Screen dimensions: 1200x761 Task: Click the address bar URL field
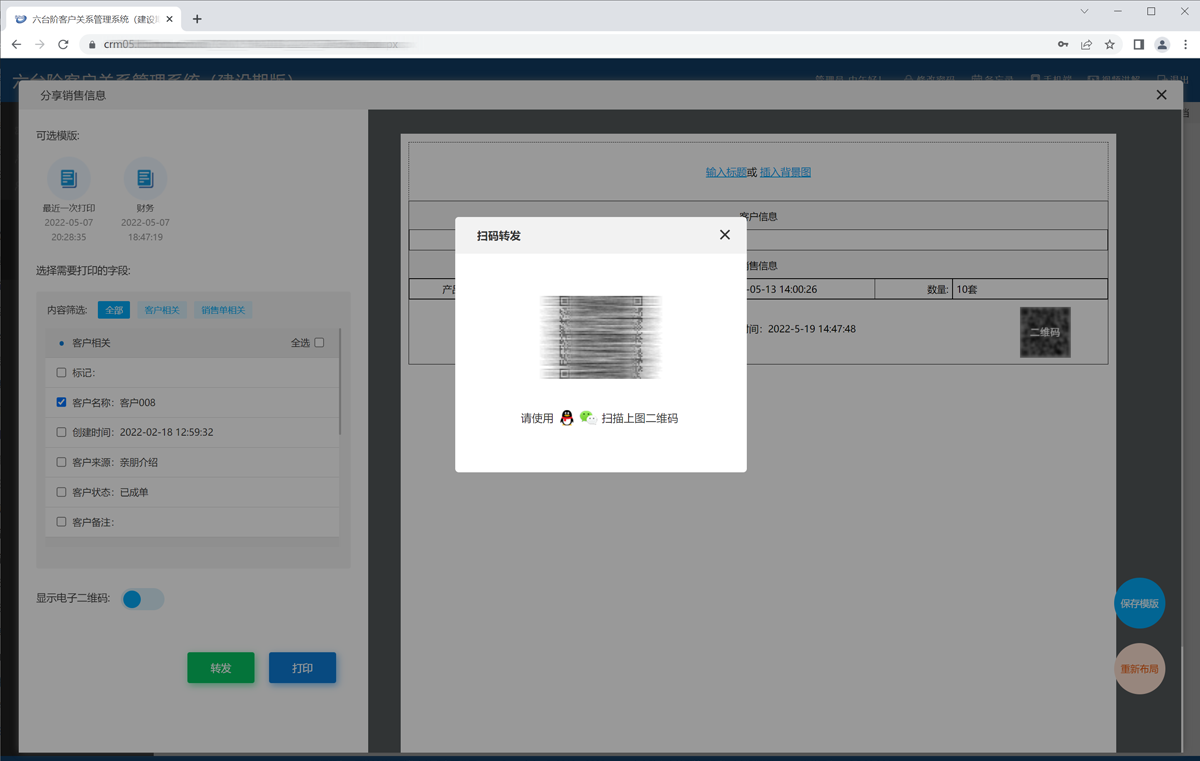click(565, 45)
